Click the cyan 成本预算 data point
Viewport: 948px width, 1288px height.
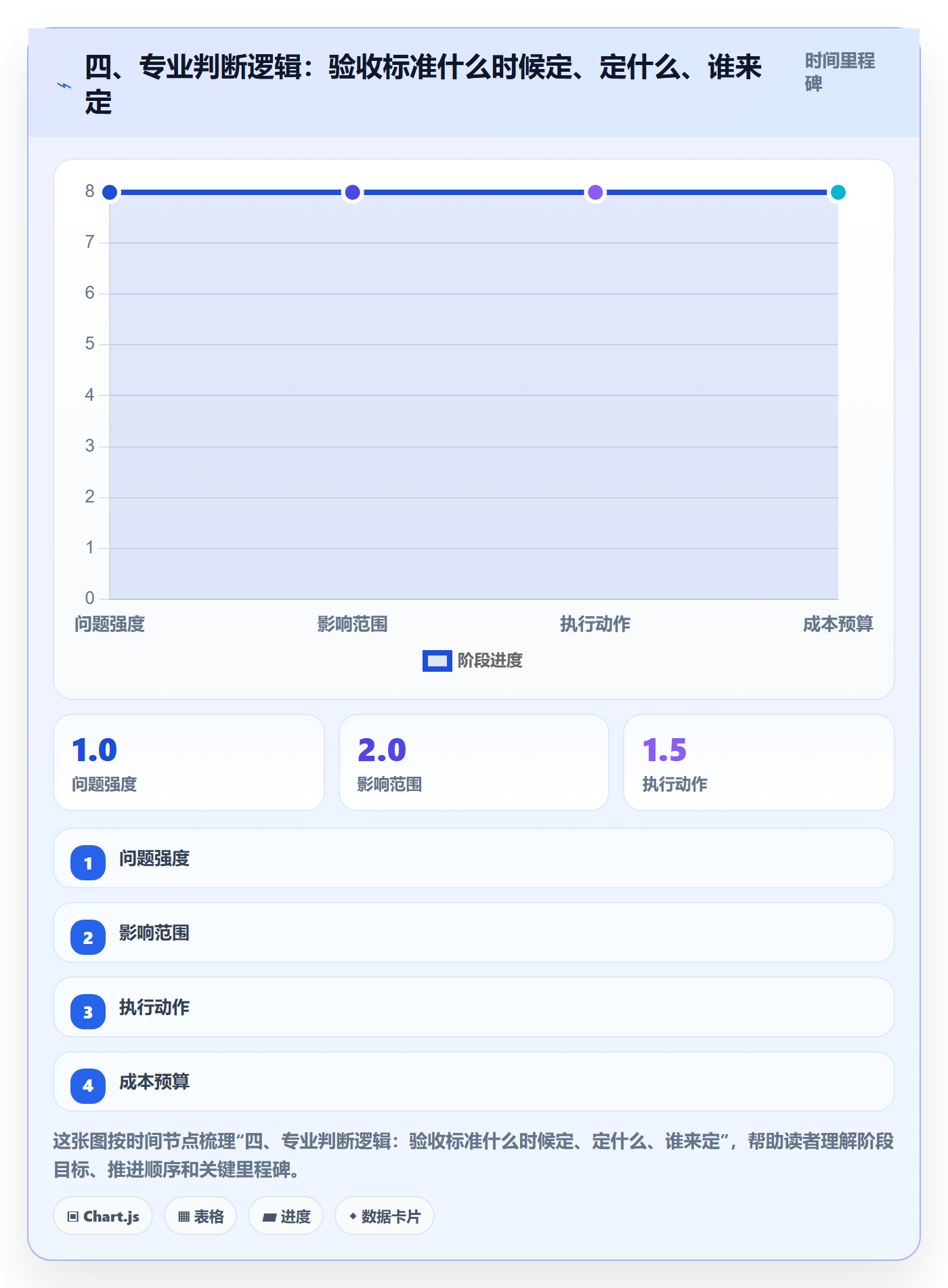(x=838, y=192)
